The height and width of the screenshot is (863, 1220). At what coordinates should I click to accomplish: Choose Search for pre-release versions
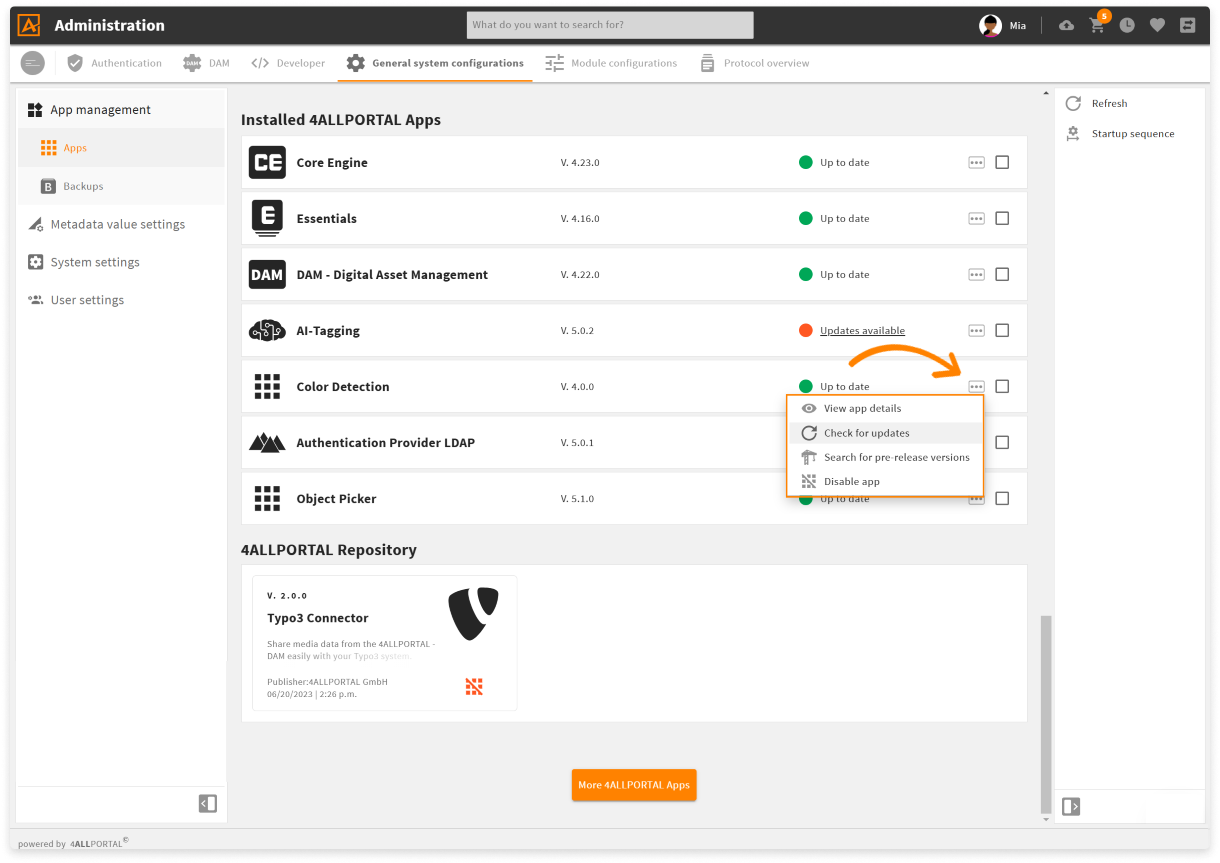(885, 458)
